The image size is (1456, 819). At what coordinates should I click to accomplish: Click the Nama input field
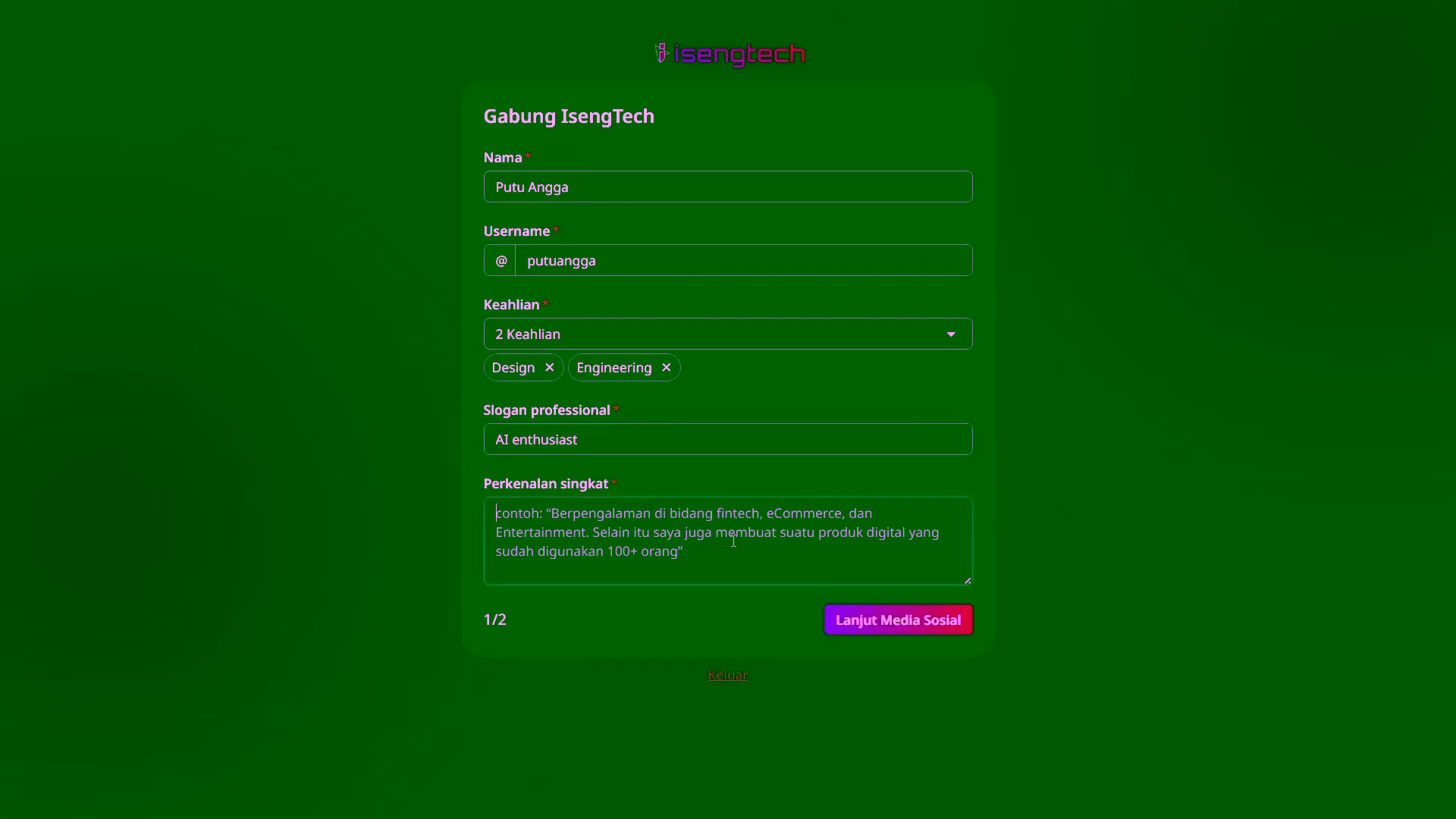pos(728,187)
